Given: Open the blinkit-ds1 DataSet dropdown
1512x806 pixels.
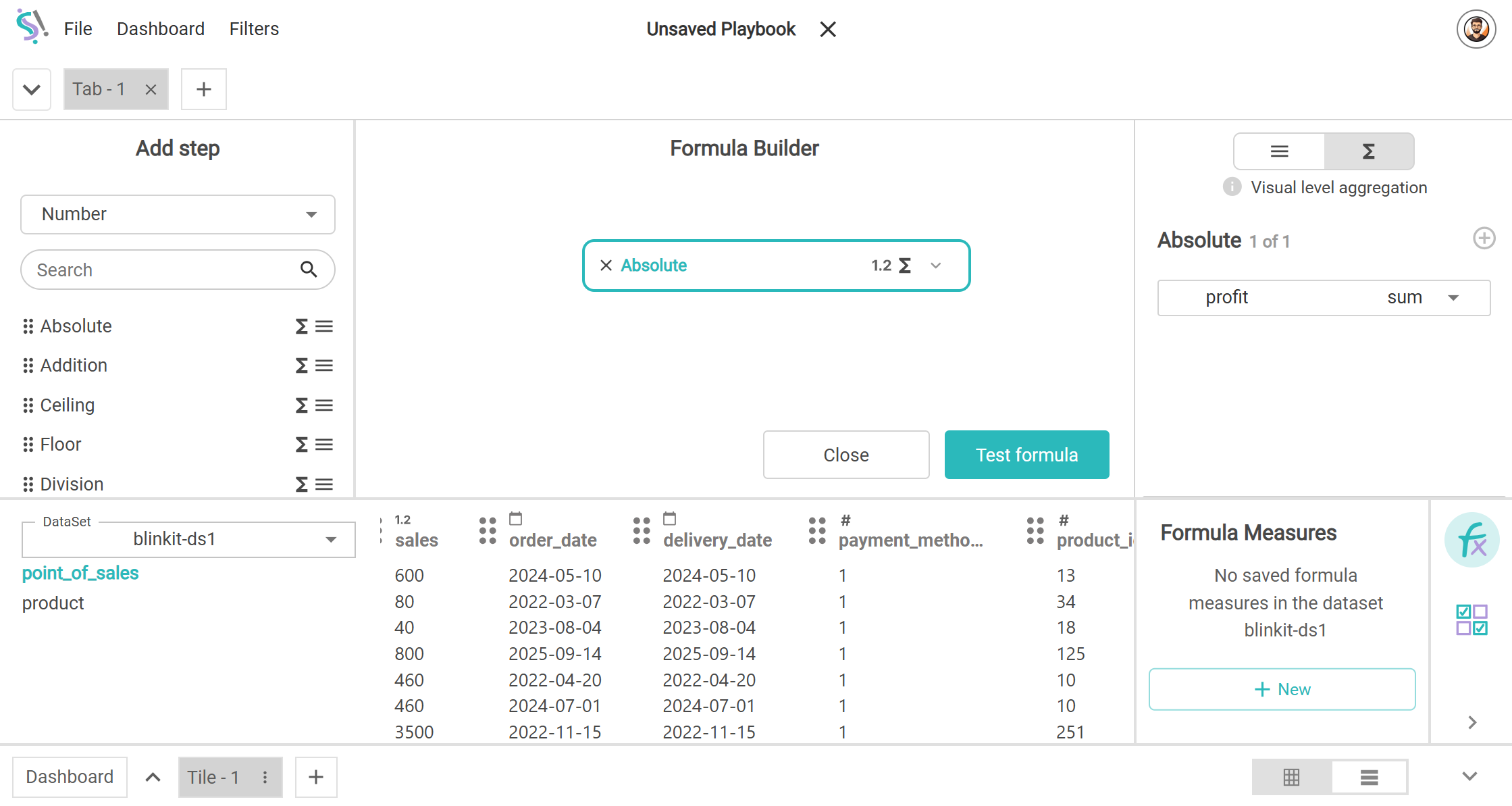Looking at the screenshot, I should (188, 539).
